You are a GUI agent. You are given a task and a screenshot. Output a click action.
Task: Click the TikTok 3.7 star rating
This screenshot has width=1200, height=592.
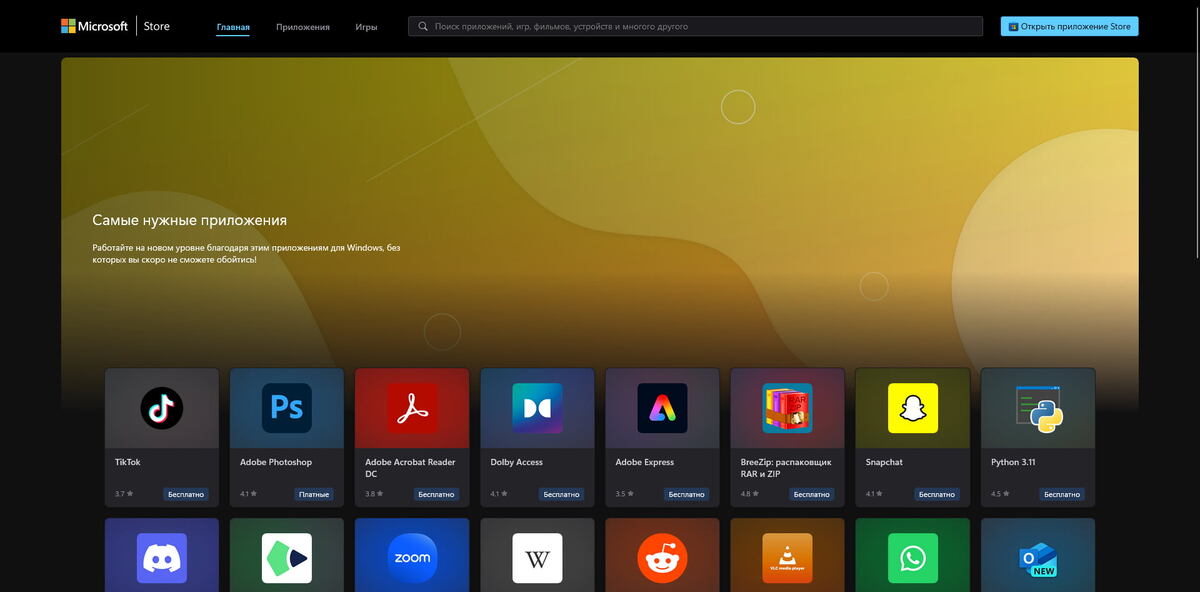coord(124,494)
